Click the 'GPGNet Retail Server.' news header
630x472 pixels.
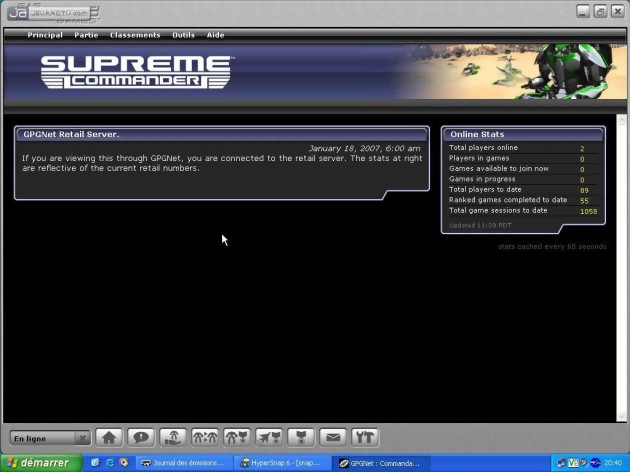(222, 134)
